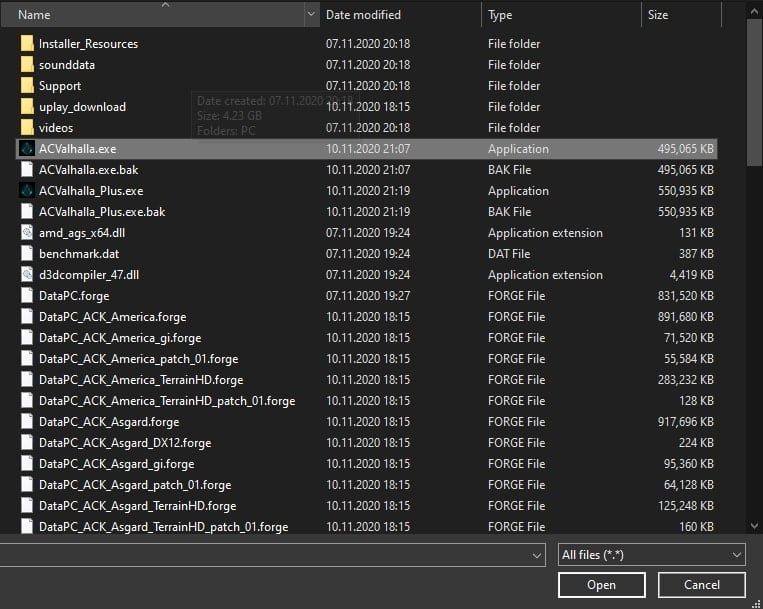Click the scrollbar down arrow

click(754, 525)
